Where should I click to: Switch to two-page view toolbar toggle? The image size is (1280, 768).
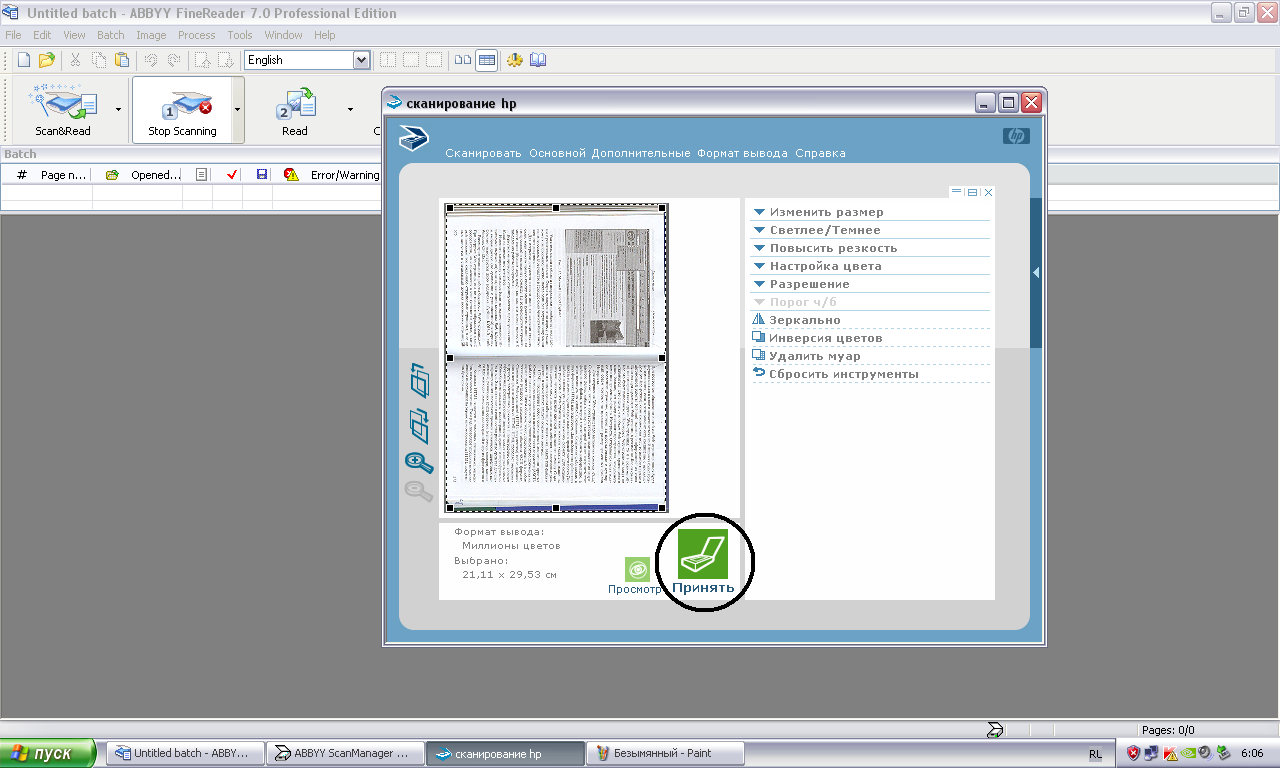coord(463,60)
